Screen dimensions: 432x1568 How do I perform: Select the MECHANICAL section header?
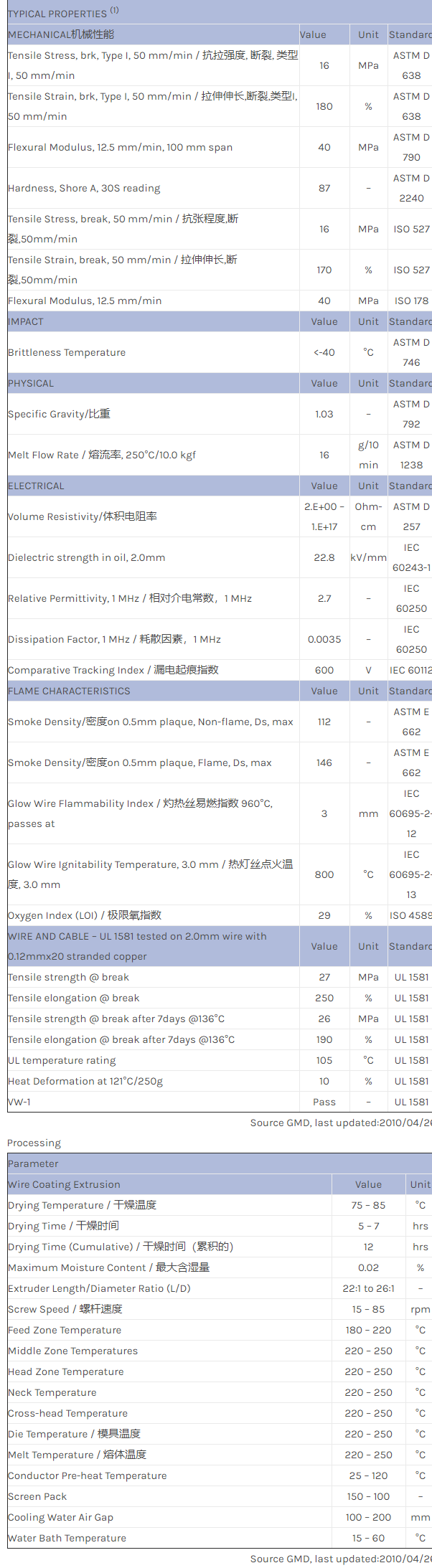61,34
